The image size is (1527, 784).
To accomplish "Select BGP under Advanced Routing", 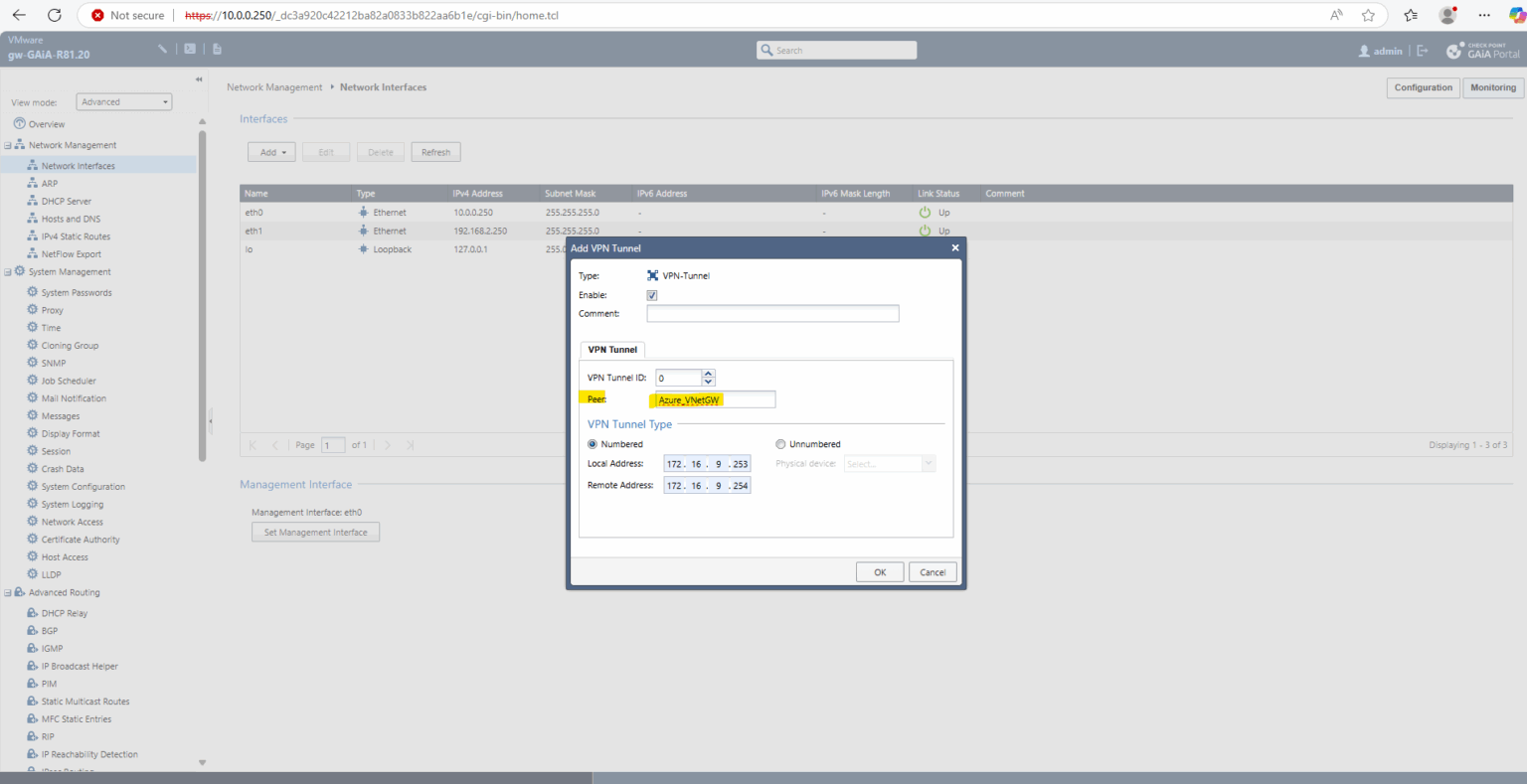I will click(48, 630).
